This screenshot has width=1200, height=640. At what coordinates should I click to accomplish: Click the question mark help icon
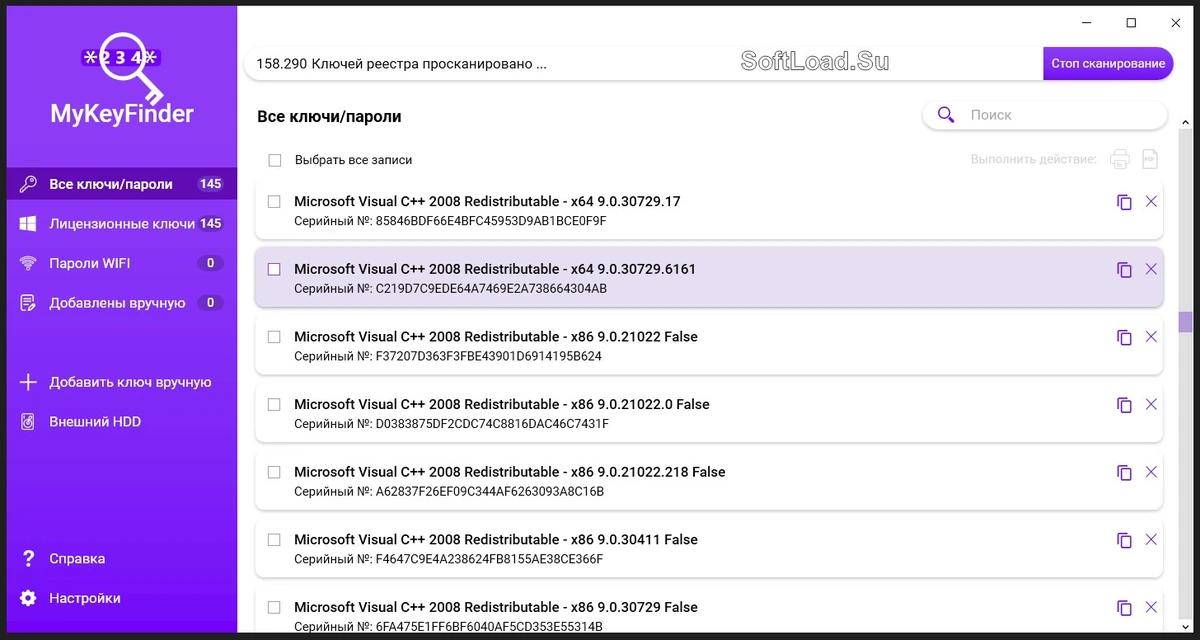click(x=28, y=559)
